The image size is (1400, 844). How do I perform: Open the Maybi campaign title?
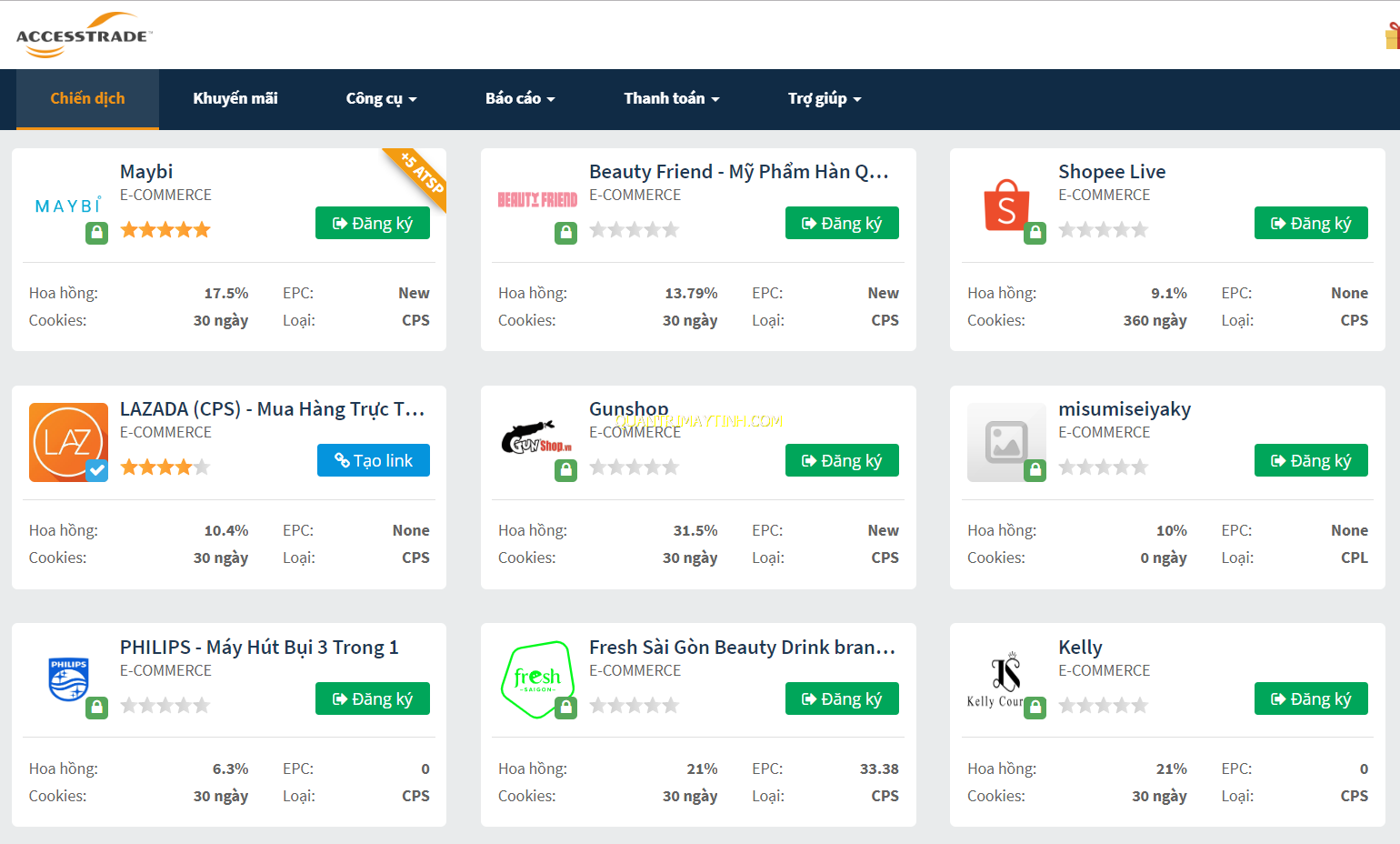[146, 172]
